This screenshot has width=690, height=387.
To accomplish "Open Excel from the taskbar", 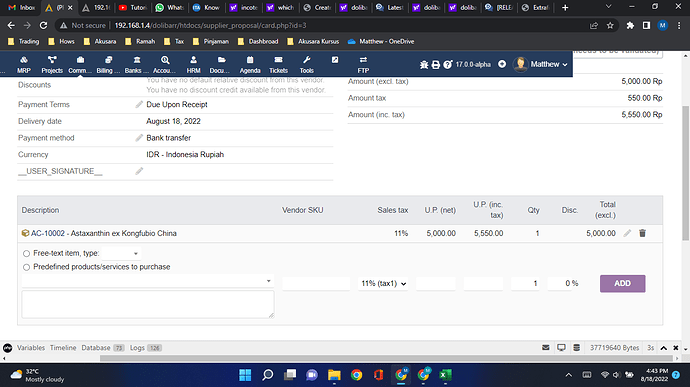I will pos(445,375).
